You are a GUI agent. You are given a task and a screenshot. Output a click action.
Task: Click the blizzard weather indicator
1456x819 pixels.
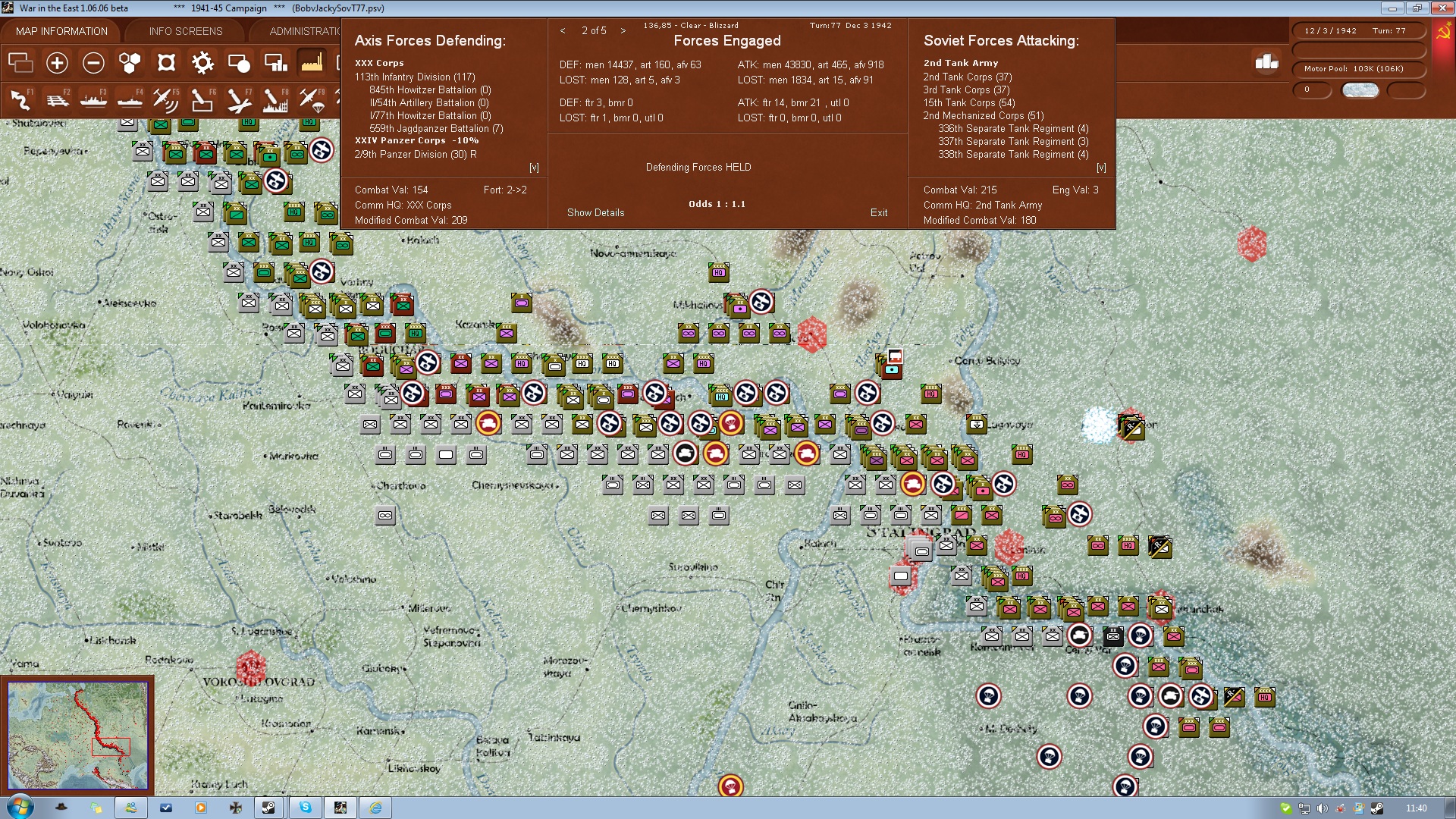point(1360,90)
